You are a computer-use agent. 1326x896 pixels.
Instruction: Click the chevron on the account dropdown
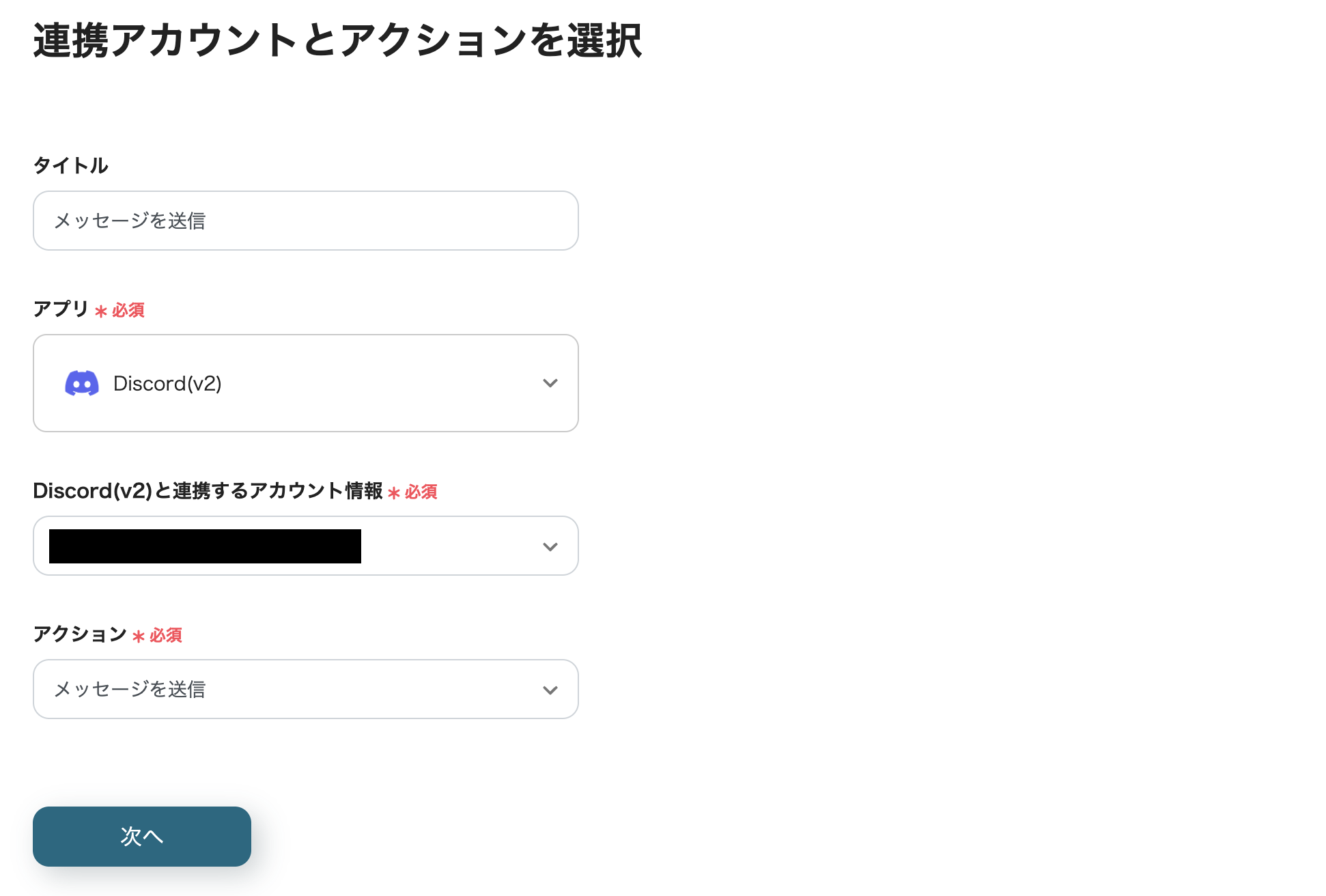(x=550, y=546)
